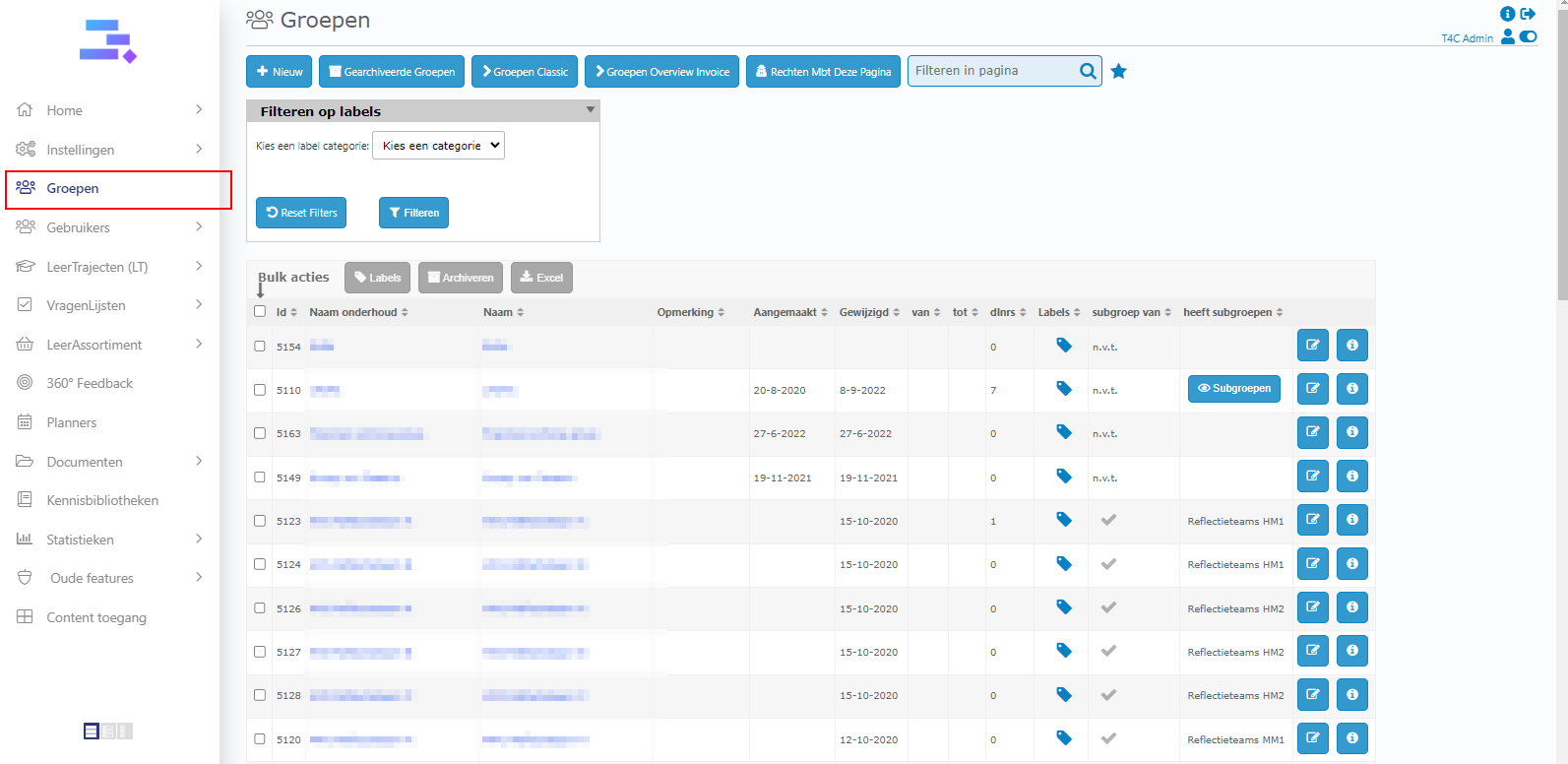
Task: Open Gebruikers in the sidebar
Action: 79,227
